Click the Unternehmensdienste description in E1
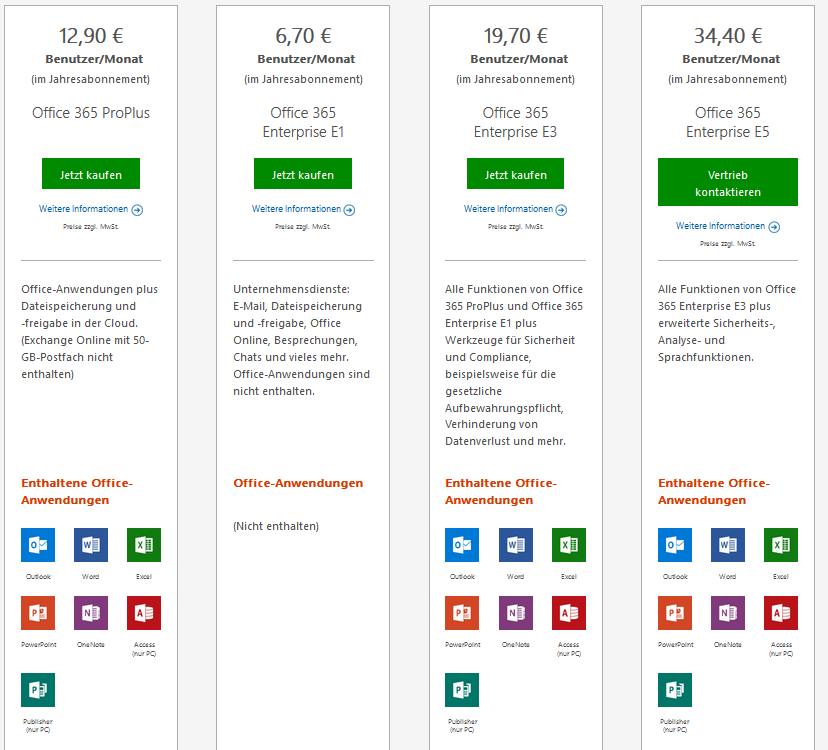This screenshot has width=828, height=750. [302, 340]
